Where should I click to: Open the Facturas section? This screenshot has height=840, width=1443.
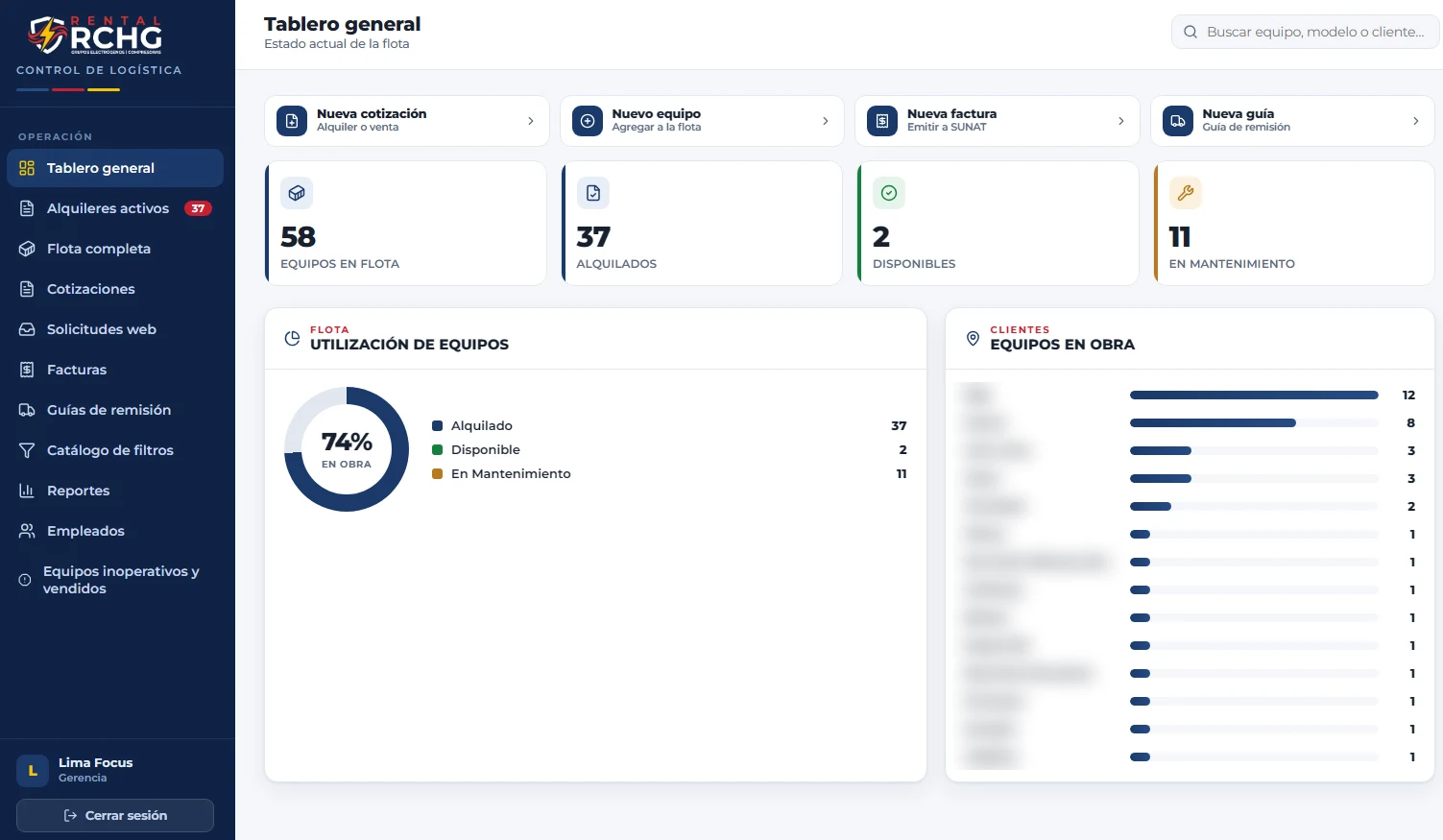[115, 370]
